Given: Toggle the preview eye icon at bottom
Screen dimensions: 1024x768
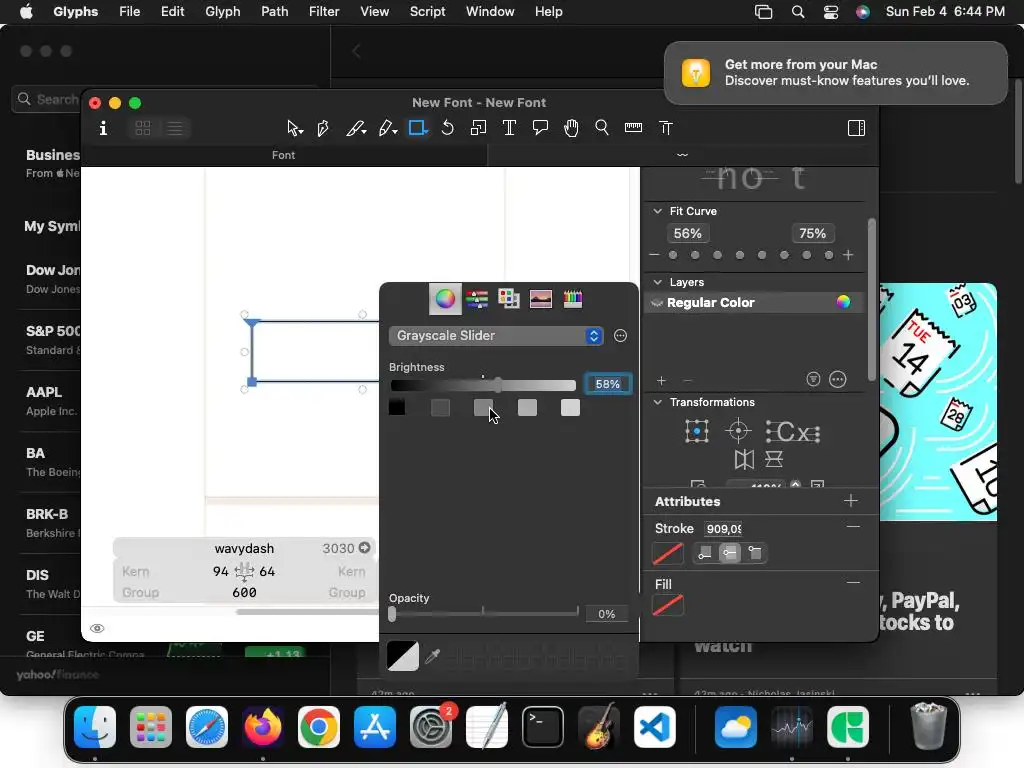Looking at the screenshot, I should 97,628.
